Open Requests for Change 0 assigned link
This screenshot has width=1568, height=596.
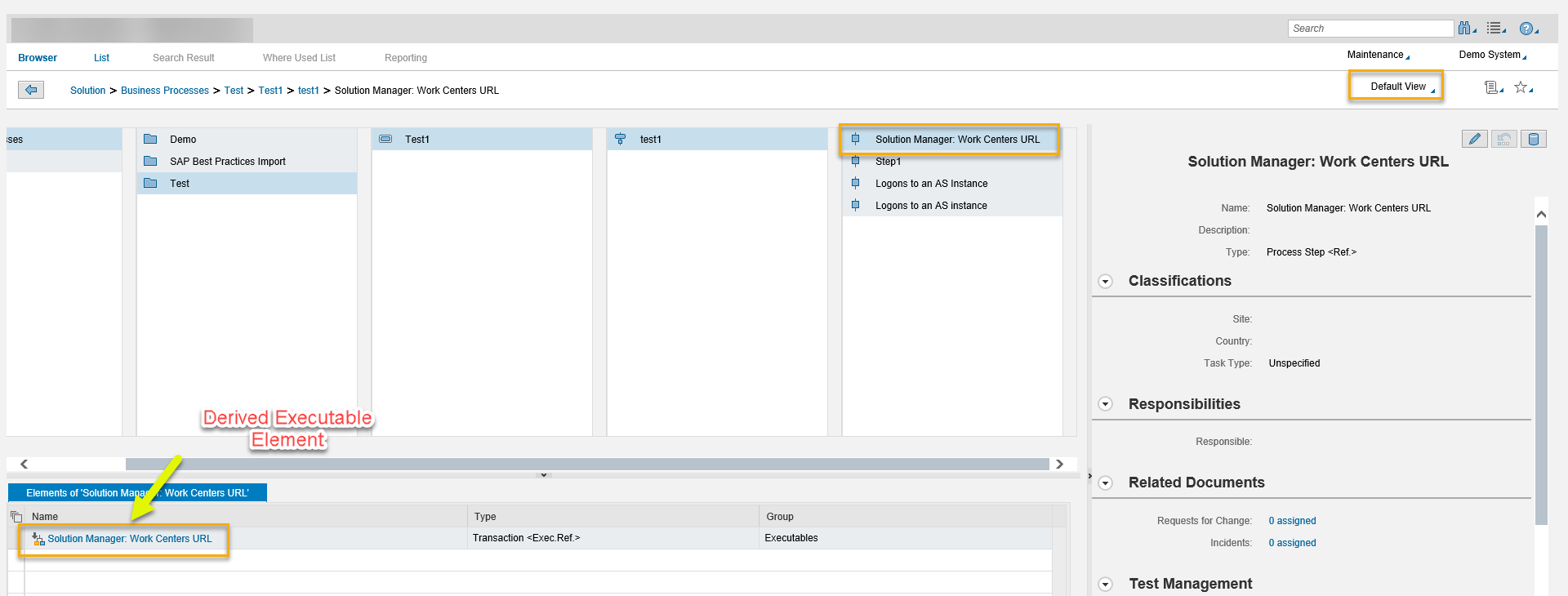point(1292,521)
